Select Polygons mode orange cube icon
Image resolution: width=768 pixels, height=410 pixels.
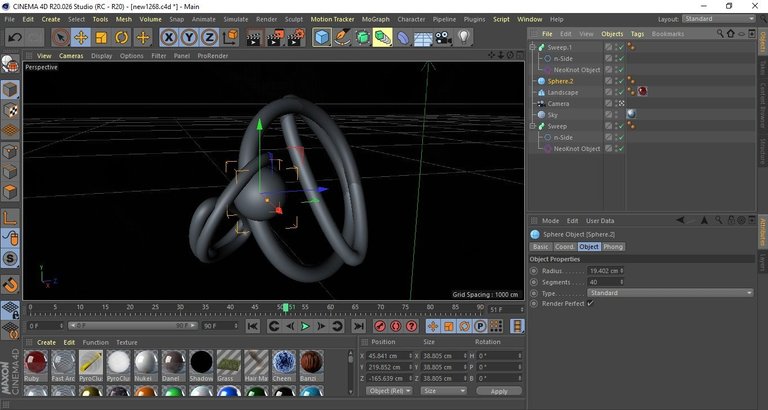click(x=10, y=192)
